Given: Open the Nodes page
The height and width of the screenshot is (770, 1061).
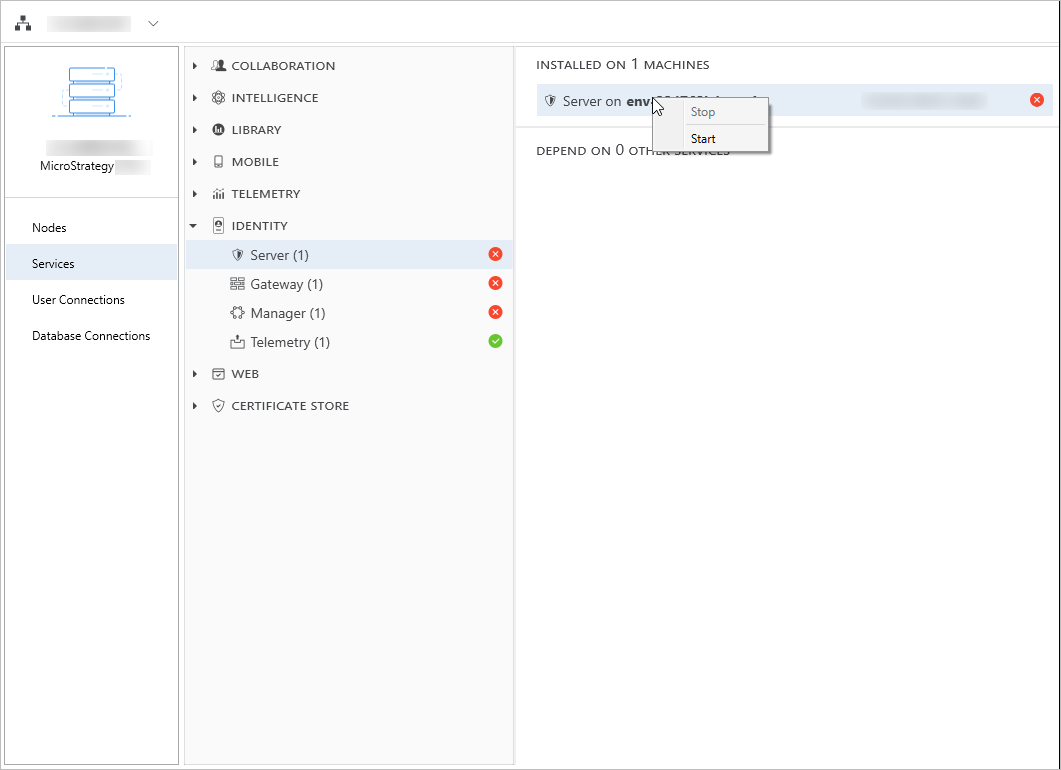Looking at the screenshot, I should pyautogui.click(x=49, y=228).
